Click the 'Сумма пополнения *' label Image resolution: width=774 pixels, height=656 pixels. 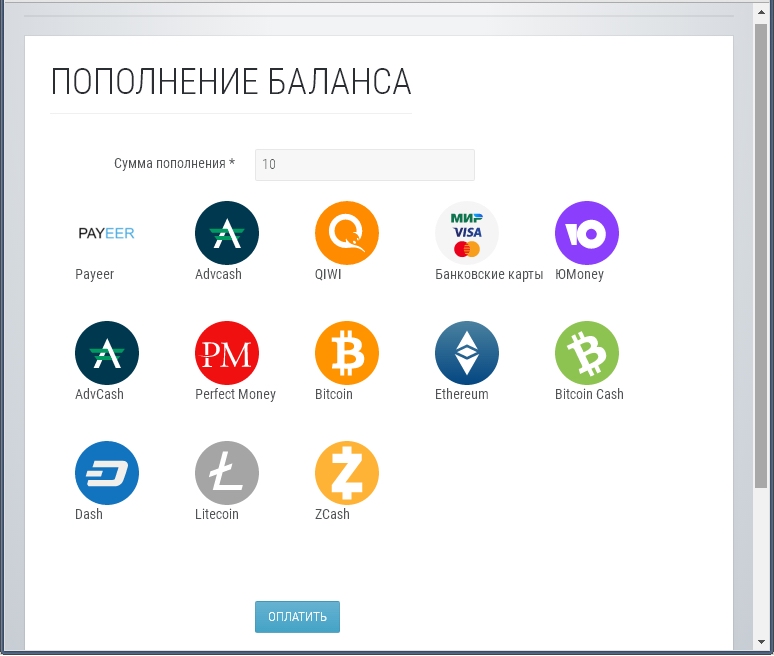pos(174,163)
